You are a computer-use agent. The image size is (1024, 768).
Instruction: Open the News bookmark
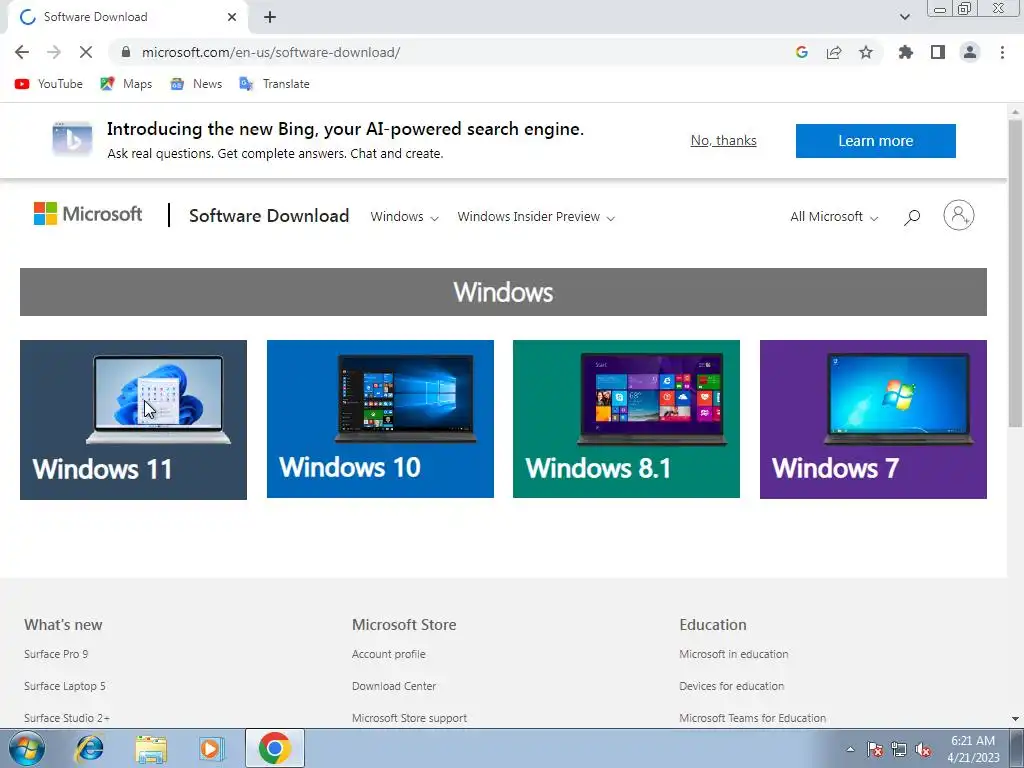click(x=196, y=84)
